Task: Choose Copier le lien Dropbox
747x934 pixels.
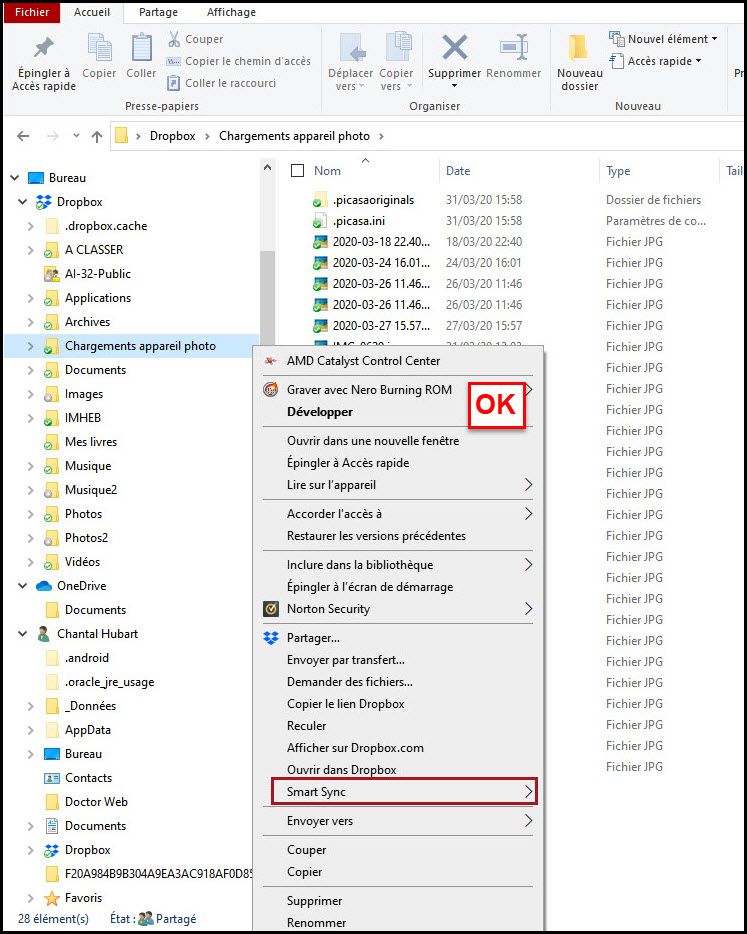Action: pos(345,704)
